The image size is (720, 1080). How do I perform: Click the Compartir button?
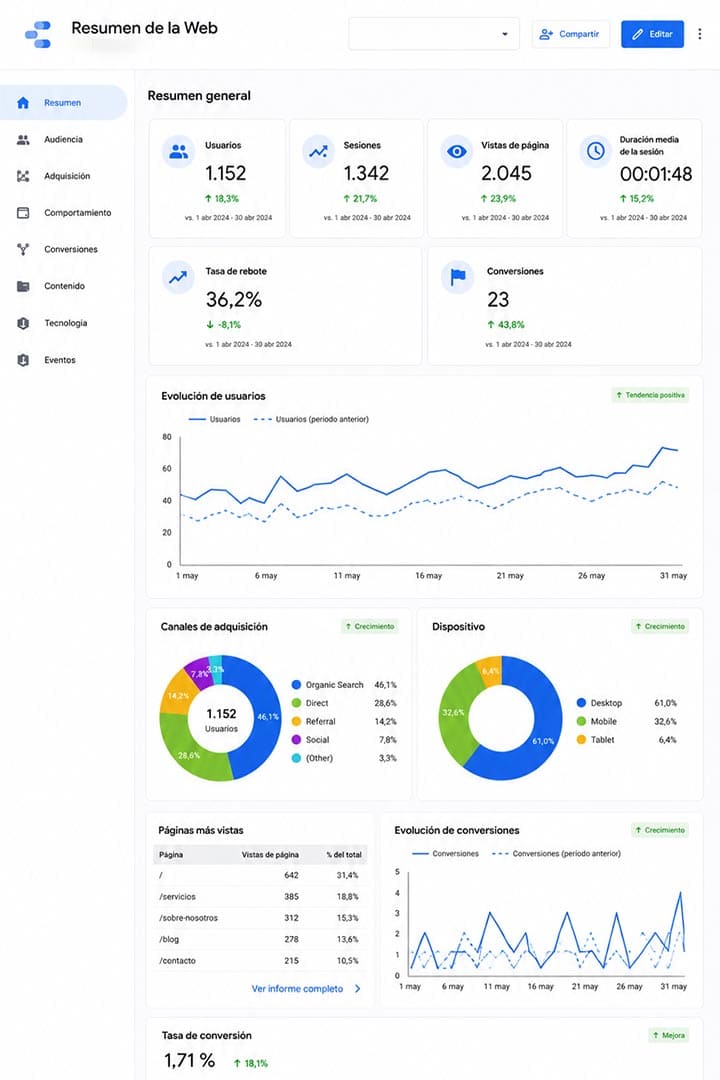[x=570, y=34]
